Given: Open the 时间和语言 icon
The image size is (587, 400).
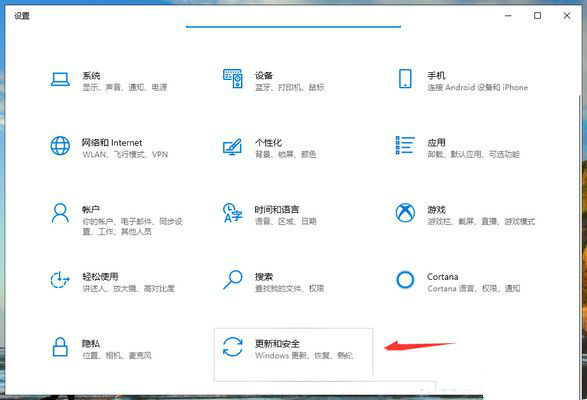Looking at the screenshot, I should point(232,213).
